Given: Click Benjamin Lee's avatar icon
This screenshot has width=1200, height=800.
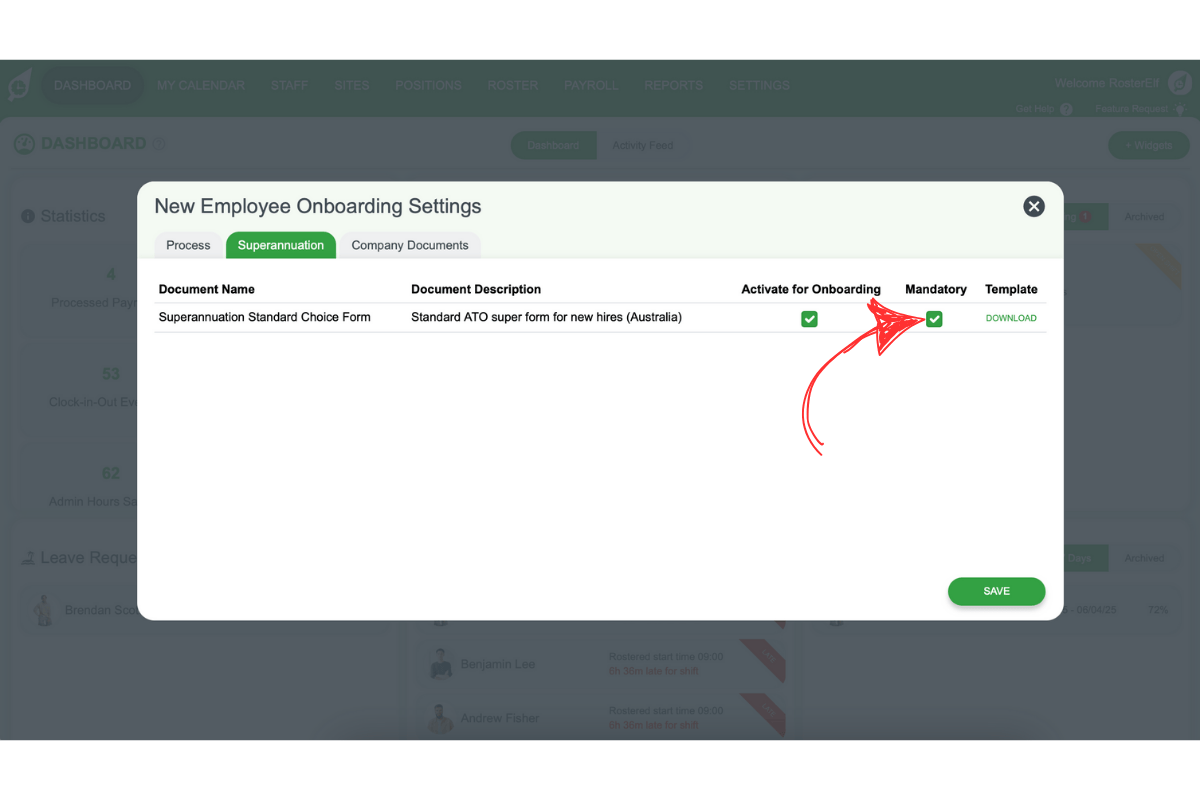Looking at the screenshot, I should click(441, 664).
